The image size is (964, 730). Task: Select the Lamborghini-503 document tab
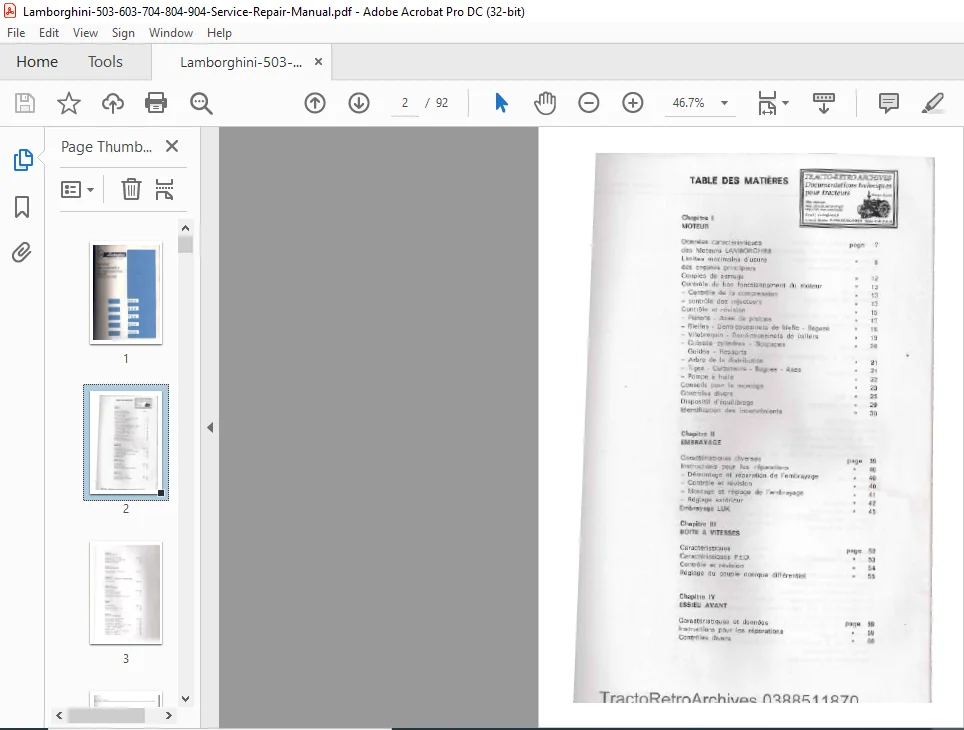pyautogui.click(x=241, y=62)
